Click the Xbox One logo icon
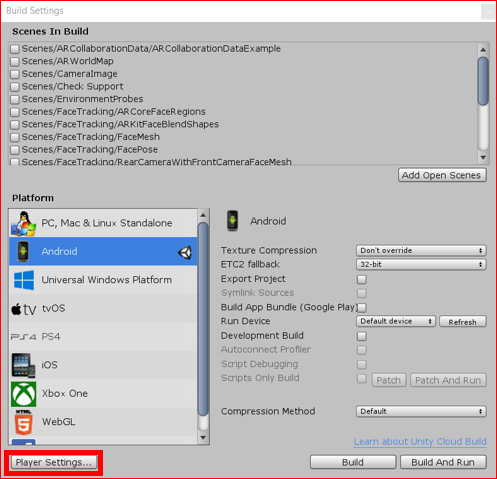This screenshot has height=479, width=497. [x=23, y=394]
